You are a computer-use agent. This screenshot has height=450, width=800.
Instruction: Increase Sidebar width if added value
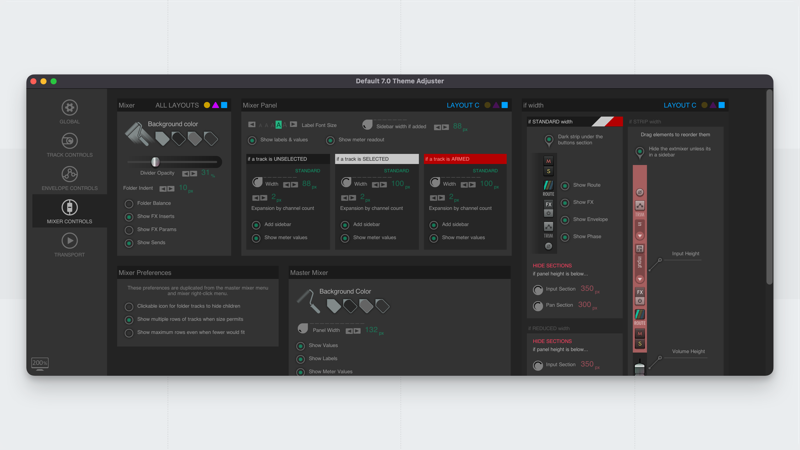coord(445,127)
